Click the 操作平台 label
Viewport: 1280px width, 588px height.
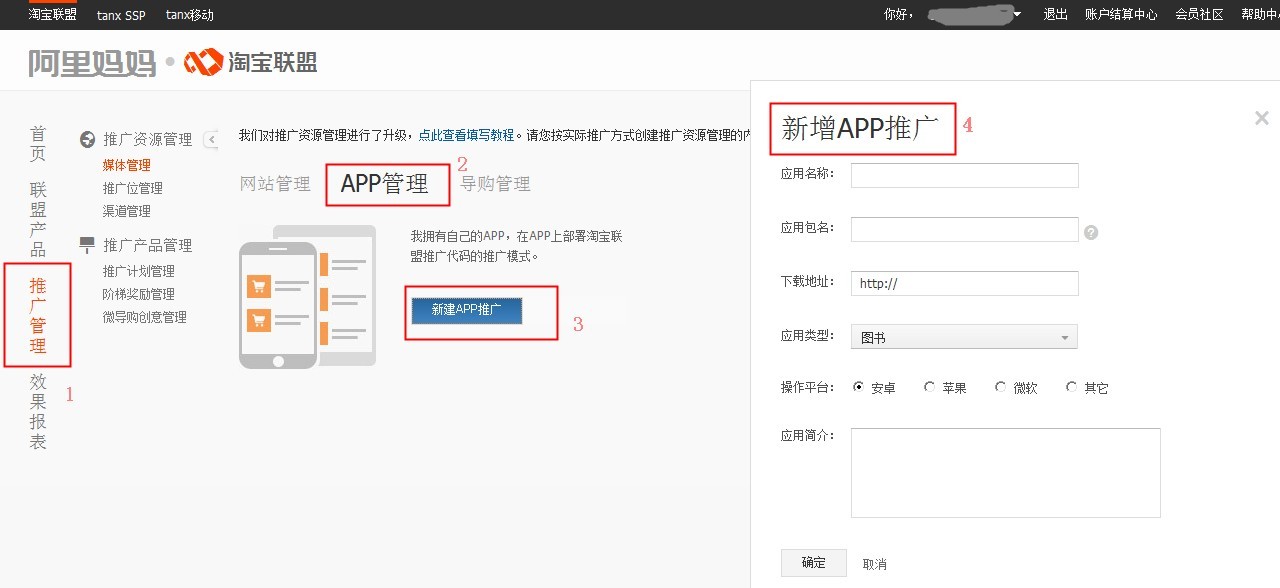tap(808, 387)
